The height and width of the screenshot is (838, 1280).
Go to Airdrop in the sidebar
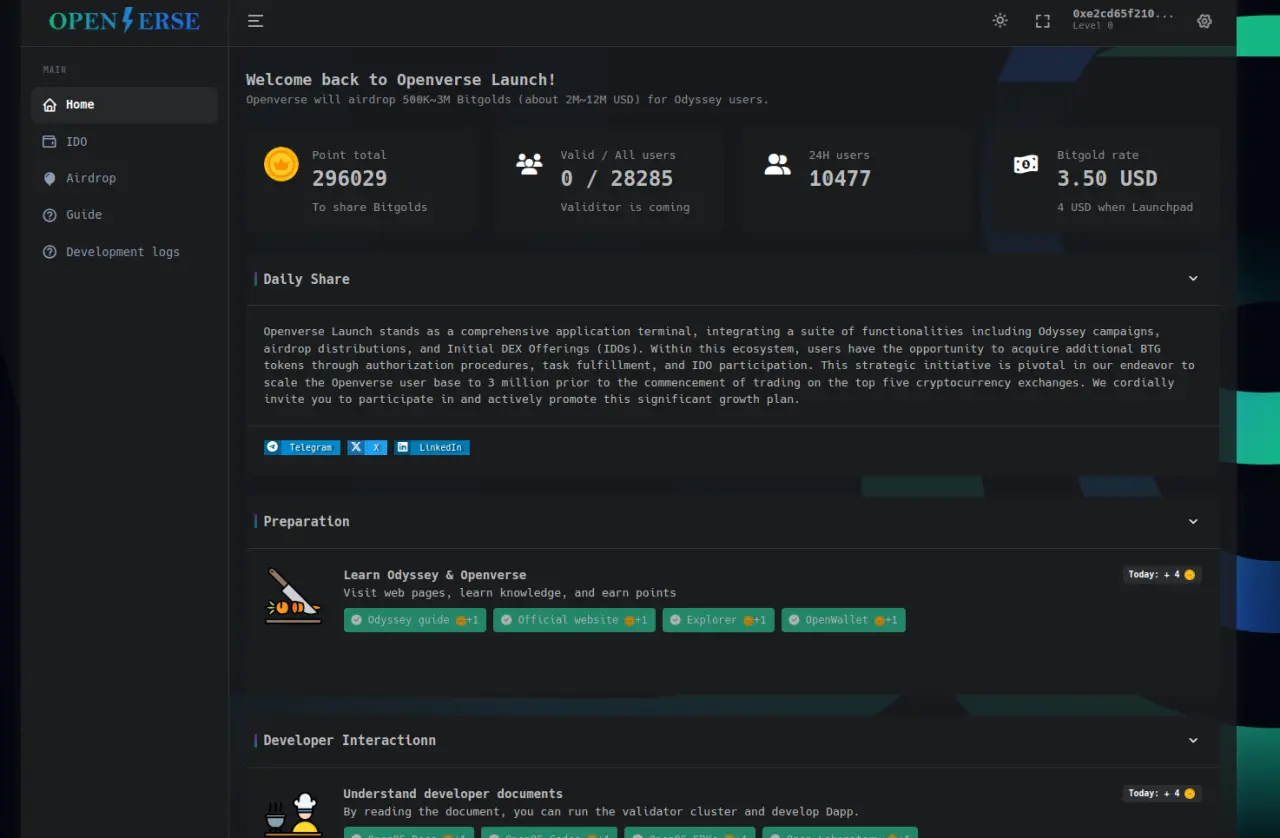pyautogui.click(x=124, y=178)
